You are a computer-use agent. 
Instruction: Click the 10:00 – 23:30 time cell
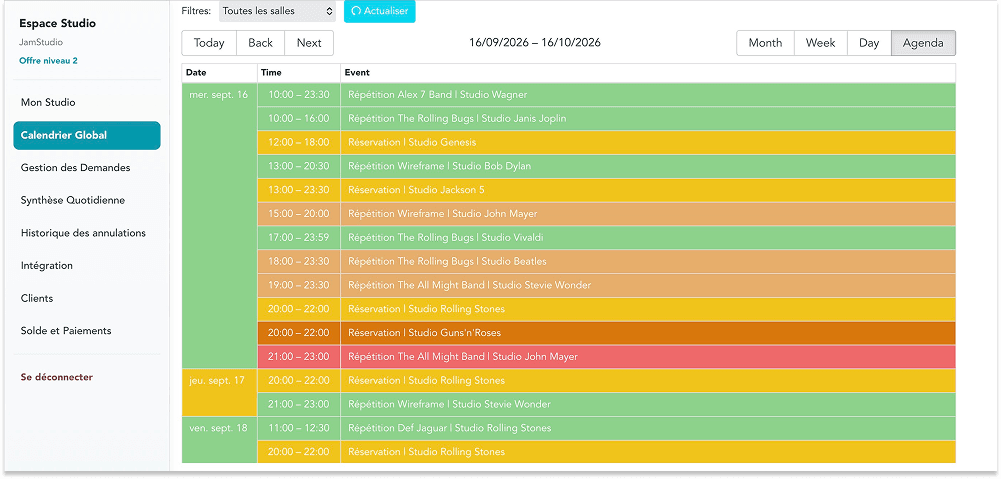299,95
